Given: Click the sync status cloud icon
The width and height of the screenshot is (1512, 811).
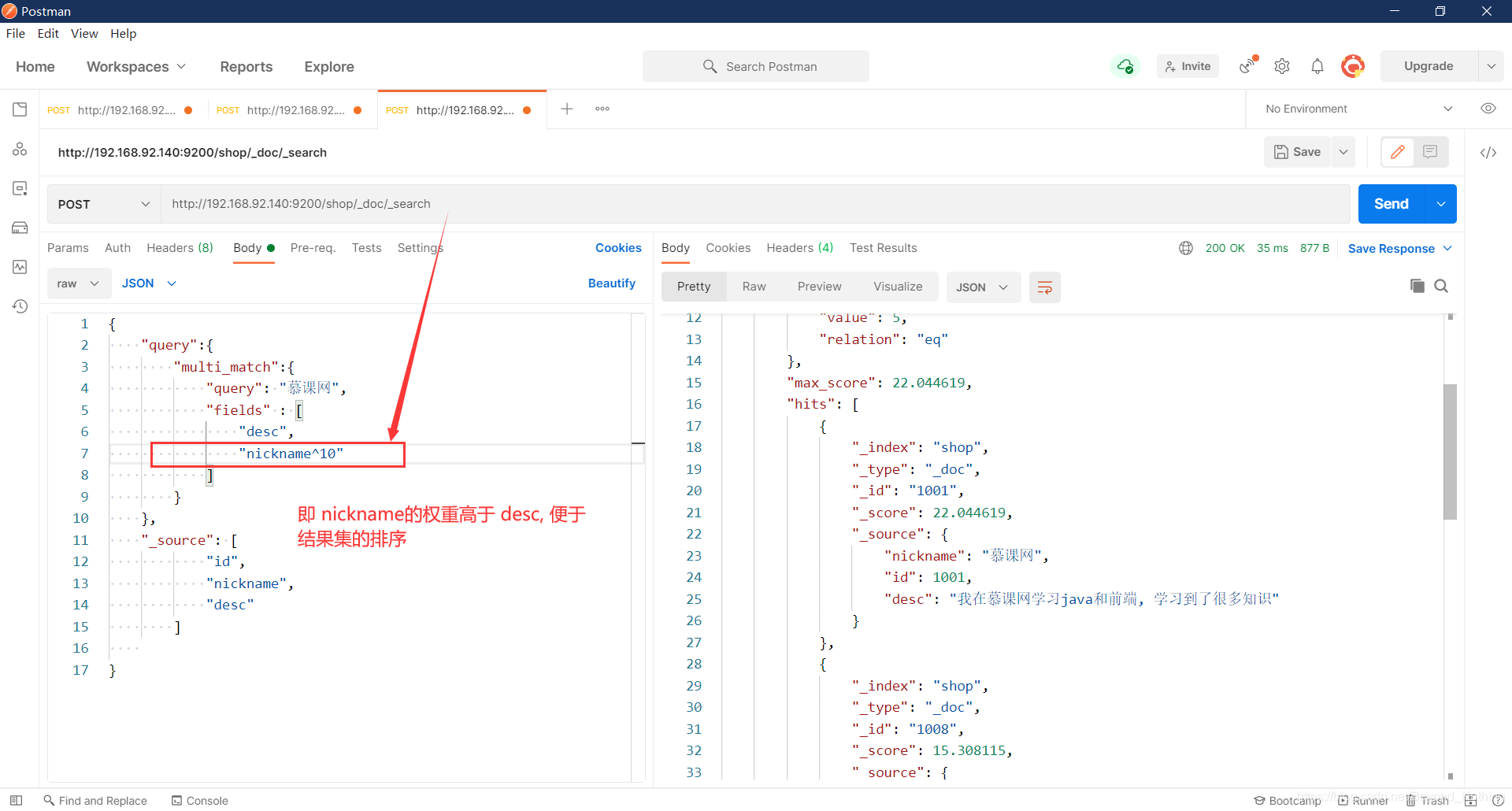Looking at the screenshot, I should pos(1125,66).
